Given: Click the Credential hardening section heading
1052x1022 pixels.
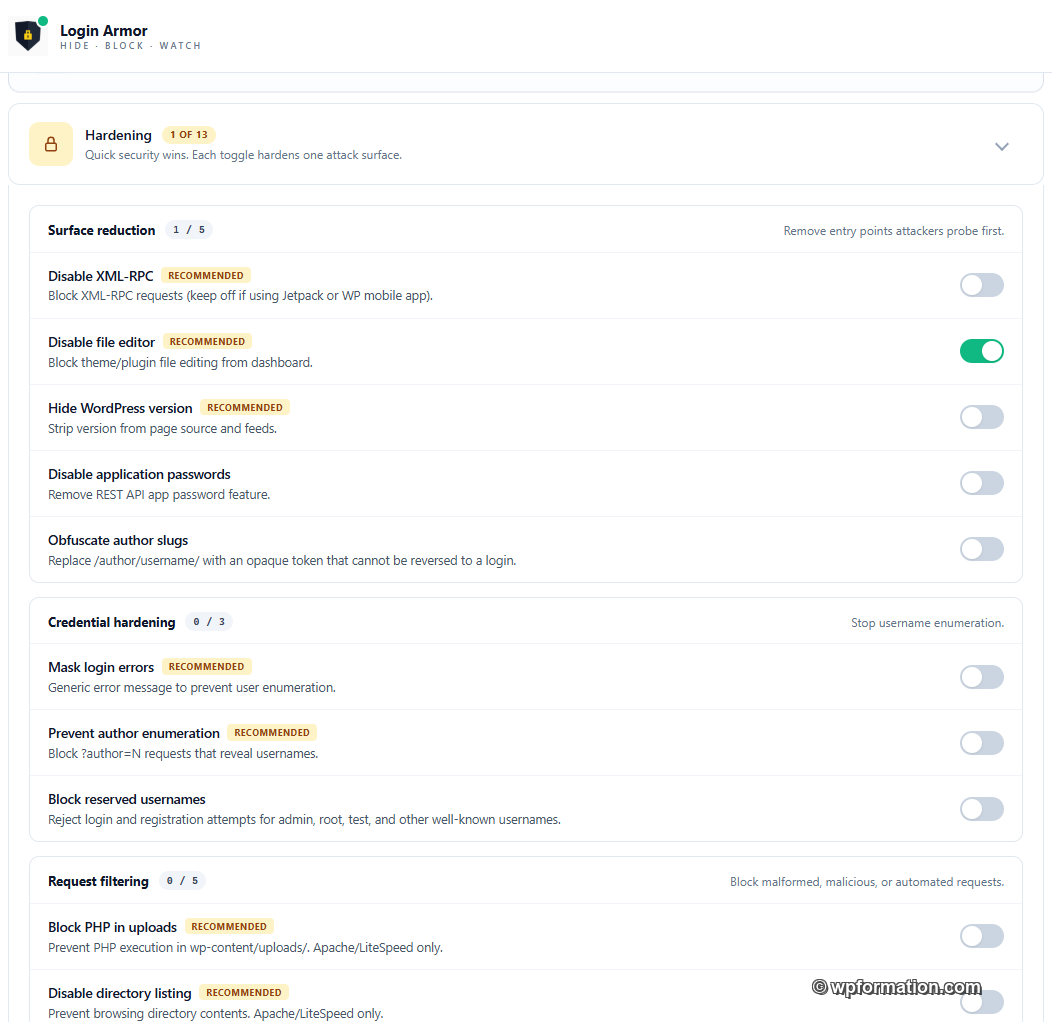Looking at the screenshot, I should [x=111, y=622].
